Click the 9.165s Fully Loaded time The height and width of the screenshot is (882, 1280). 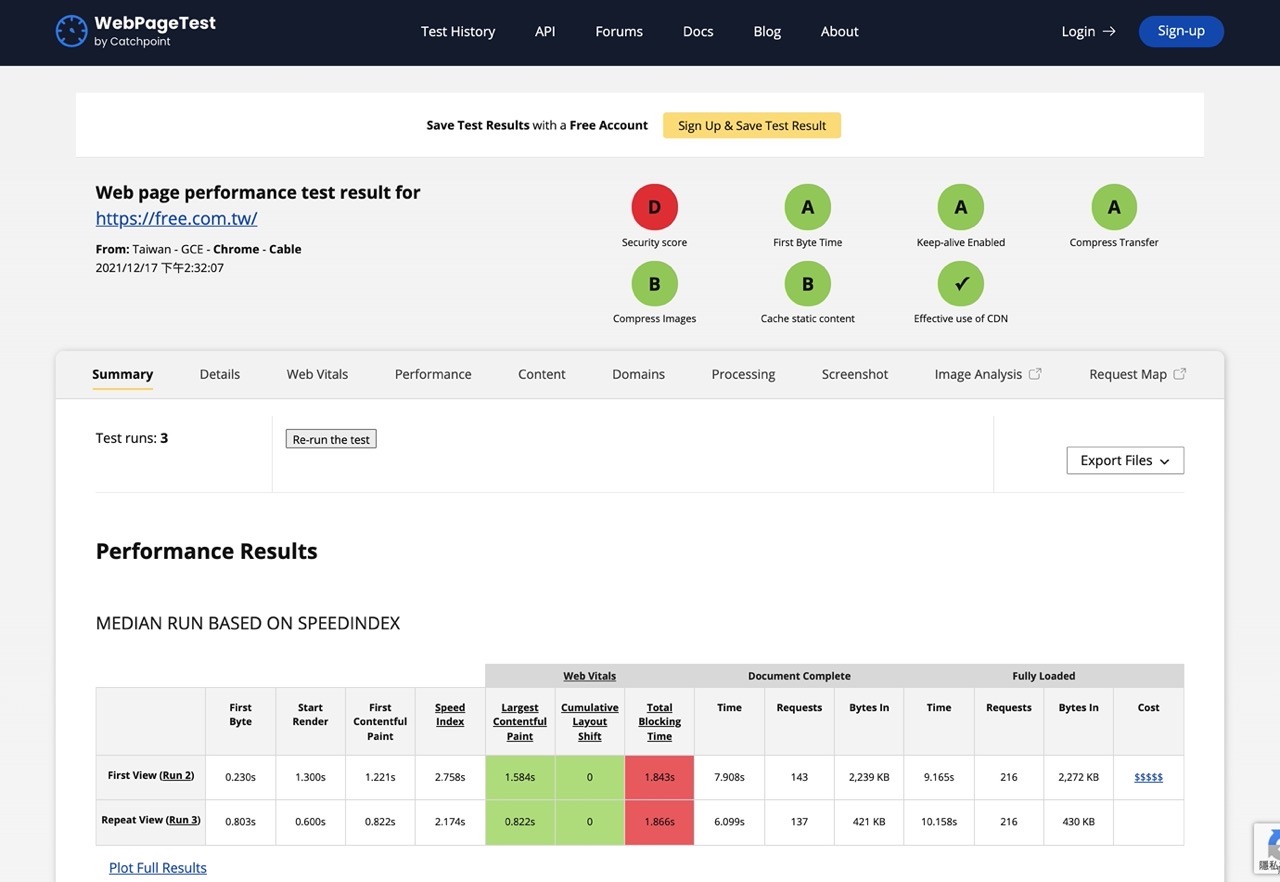pos(939,777)
